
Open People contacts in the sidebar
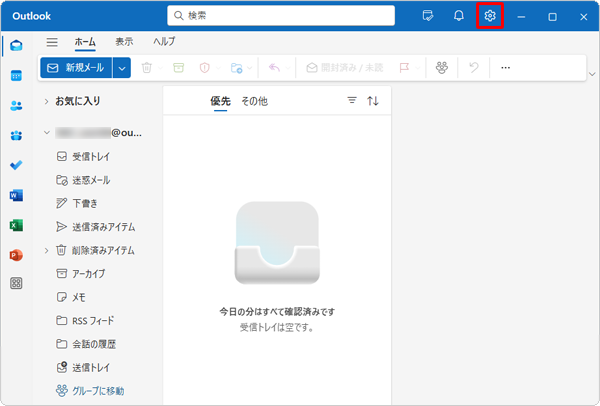pyautogui.click(x=16, y=105)
